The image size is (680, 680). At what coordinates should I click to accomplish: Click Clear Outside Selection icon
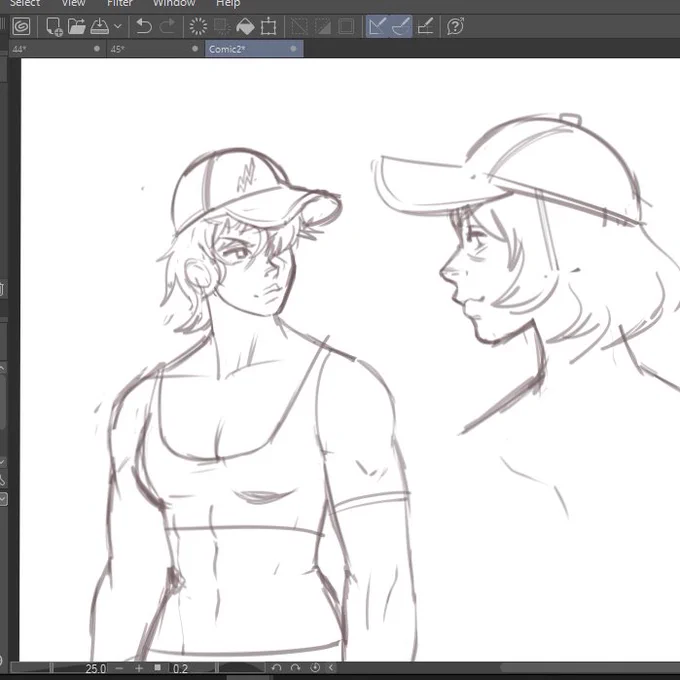[222, 26]
